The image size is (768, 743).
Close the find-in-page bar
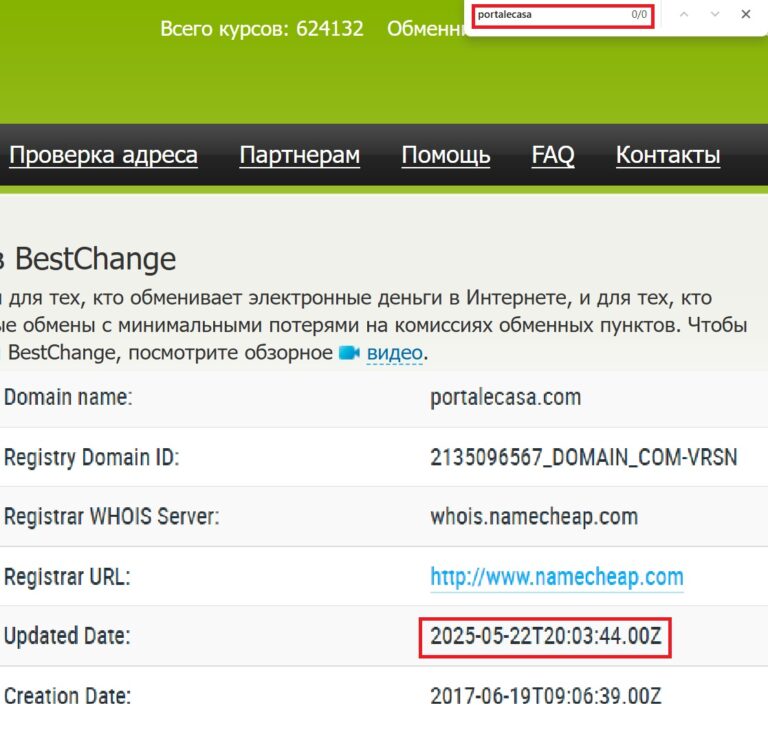(x=745, y=14)
